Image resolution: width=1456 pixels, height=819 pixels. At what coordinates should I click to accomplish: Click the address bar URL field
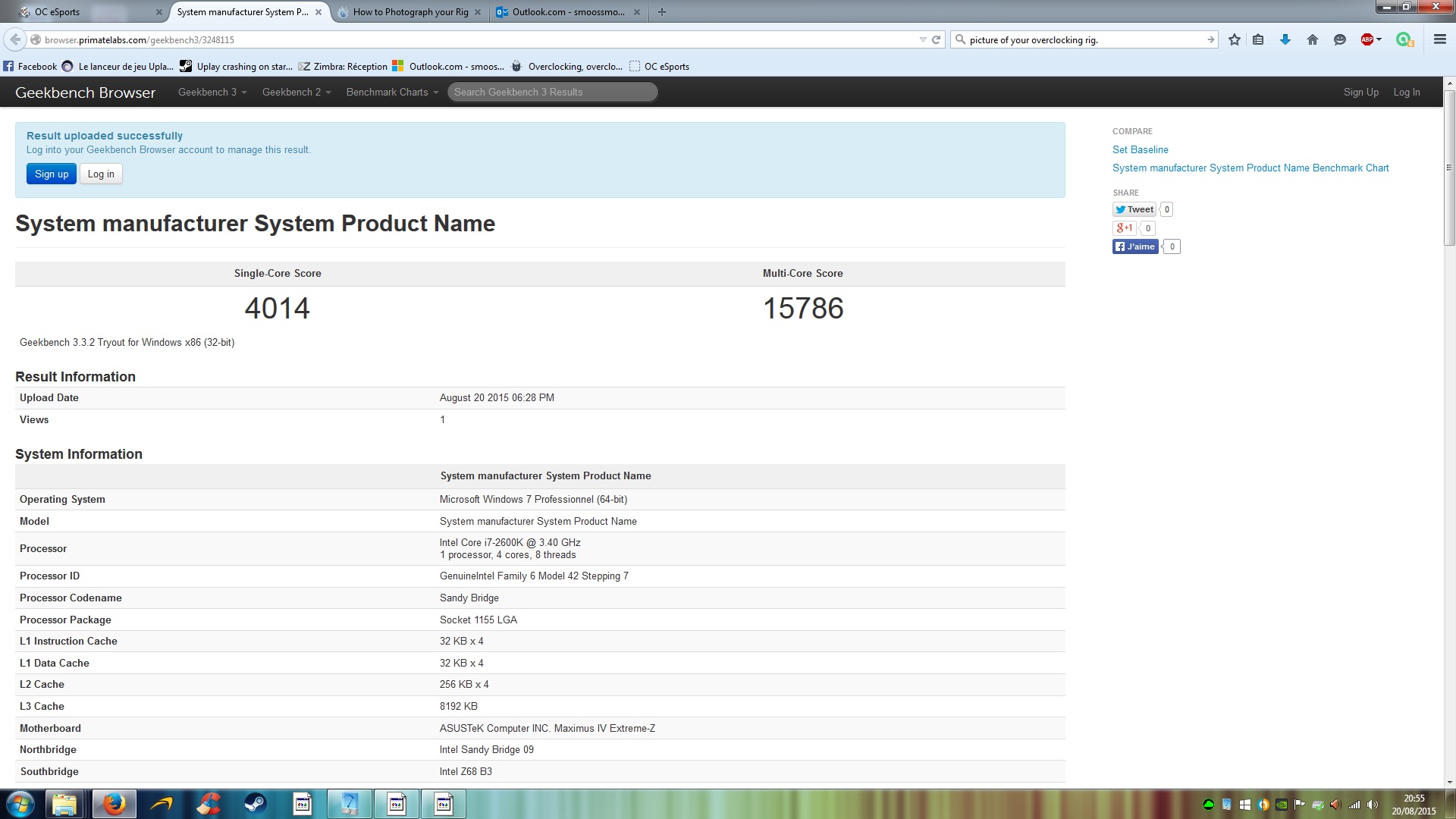478,39
